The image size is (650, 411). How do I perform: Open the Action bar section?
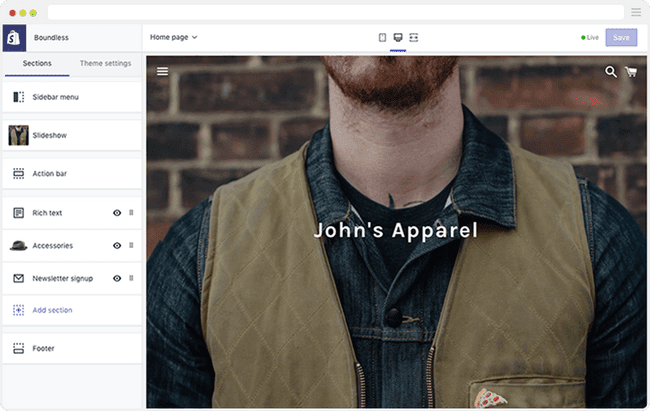click(72, 173)
